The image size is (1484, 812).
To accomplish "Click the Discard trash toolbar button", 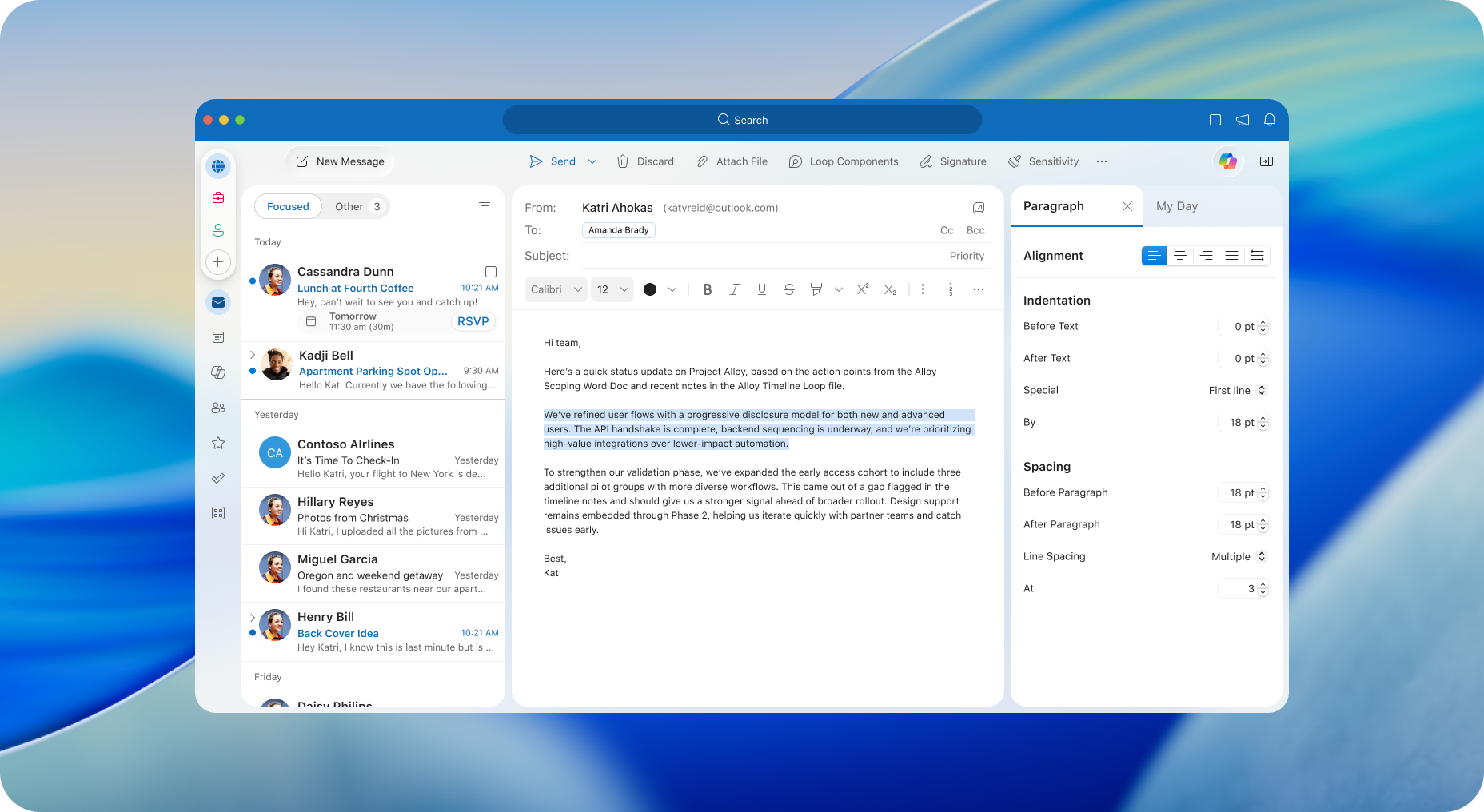I will (x=645, y=161).
